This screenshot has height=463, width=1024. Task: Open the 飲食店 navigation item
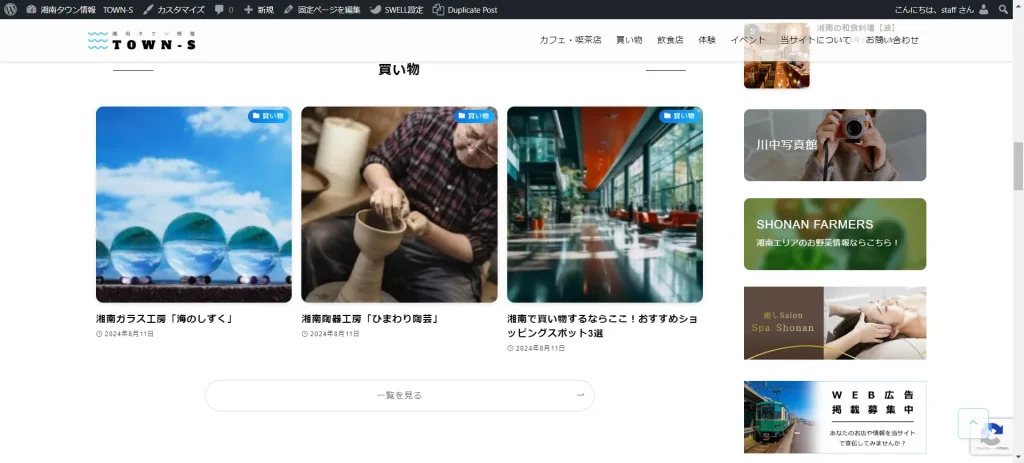click(670, 40)
